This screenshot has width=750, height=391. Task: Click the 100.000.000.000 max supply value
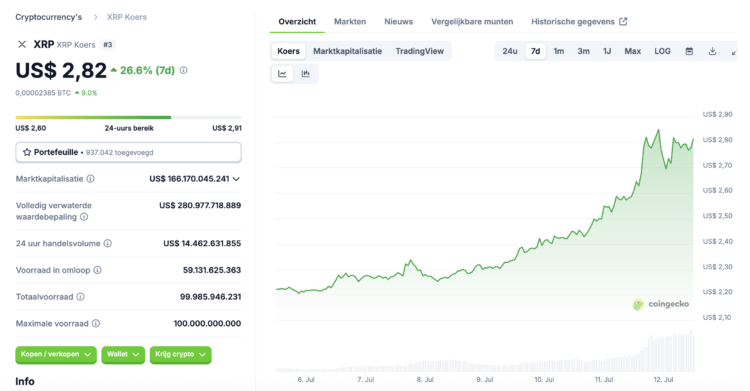pos(207,324)
